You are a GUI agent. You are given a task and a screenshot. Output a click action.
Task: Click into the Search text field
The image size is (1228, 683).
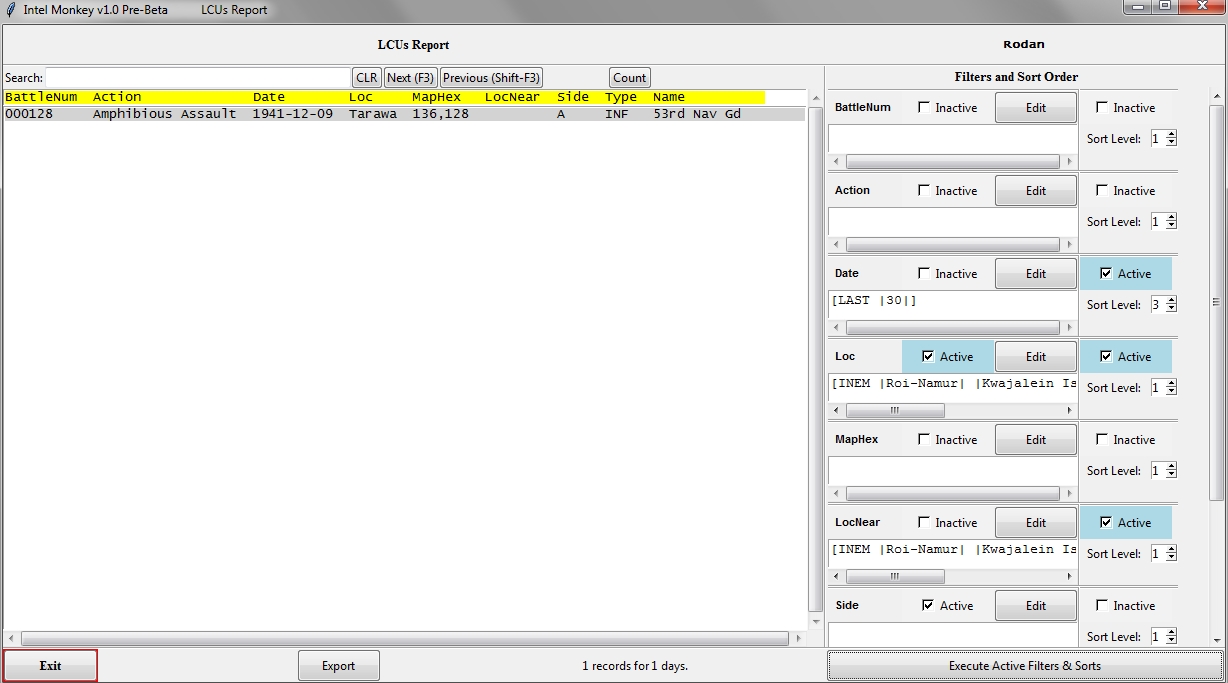198,78
